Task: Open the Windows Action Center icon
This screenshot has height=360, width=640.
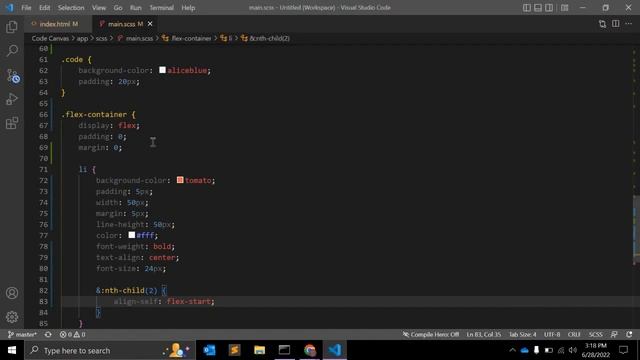Action: (x=623, y=350)
